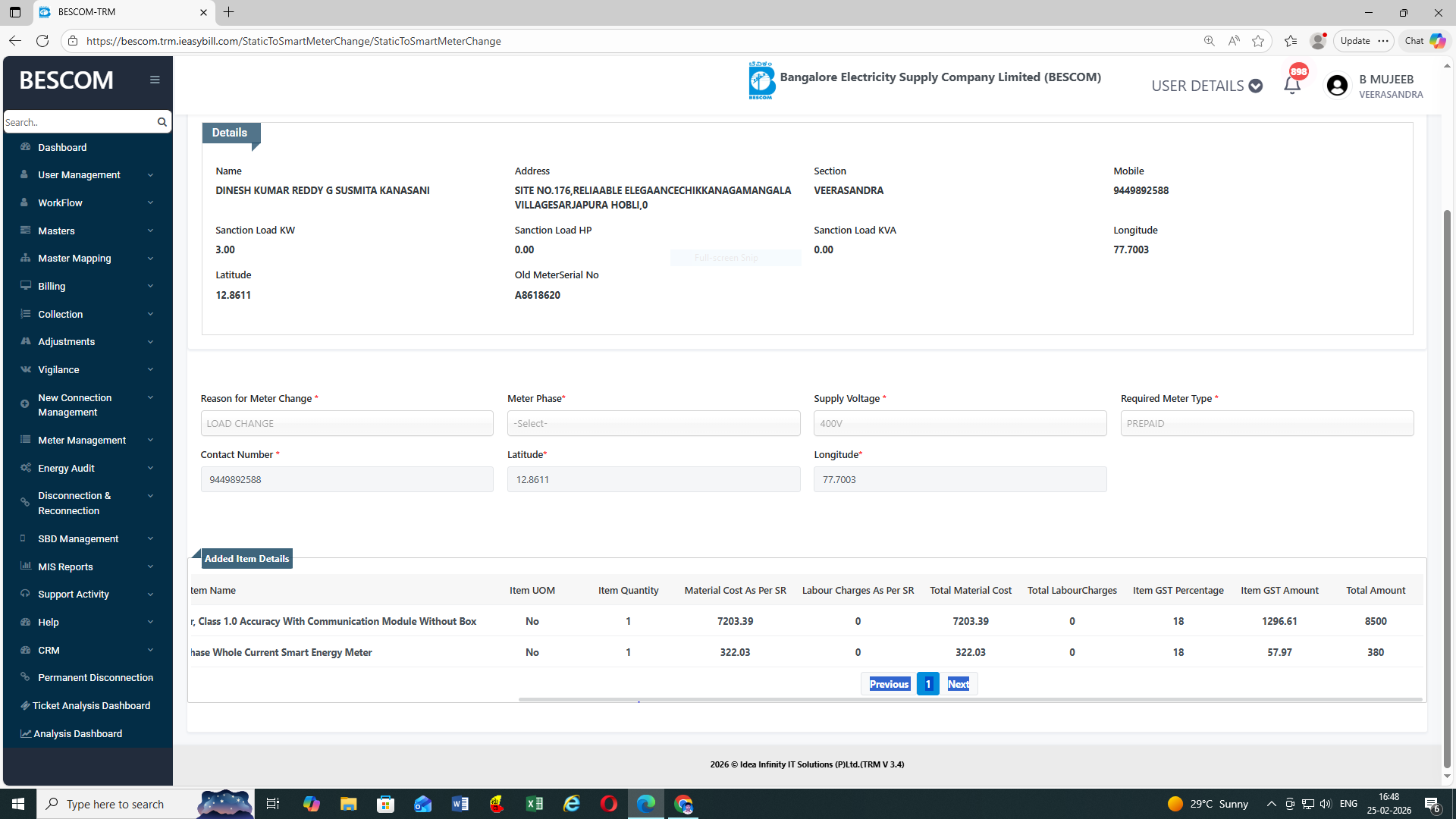Toggle the sidebar hamburger menu icon
This screenshot has height=819, width=1456.
coord(155,80)
